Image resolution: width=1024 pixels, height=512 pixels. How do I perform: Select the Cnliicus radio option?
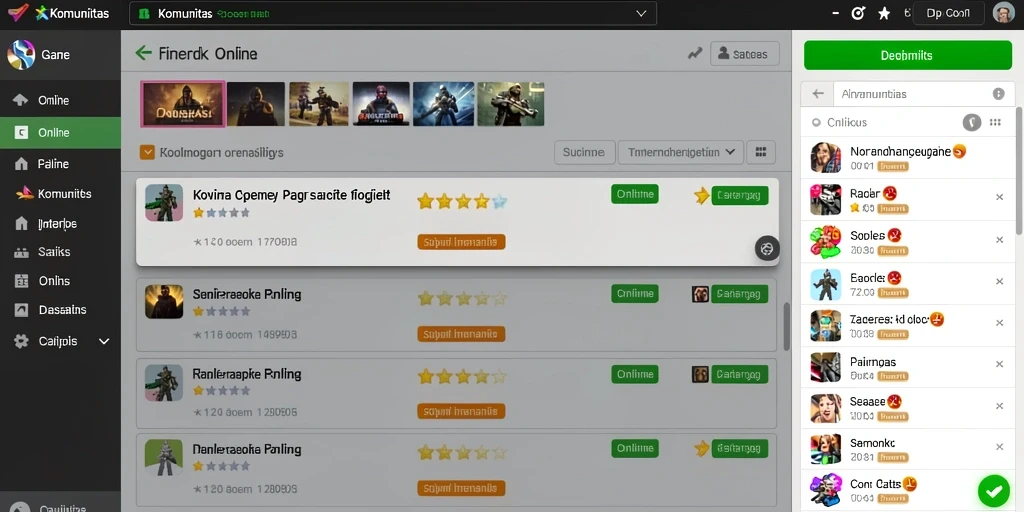(816, 122)
